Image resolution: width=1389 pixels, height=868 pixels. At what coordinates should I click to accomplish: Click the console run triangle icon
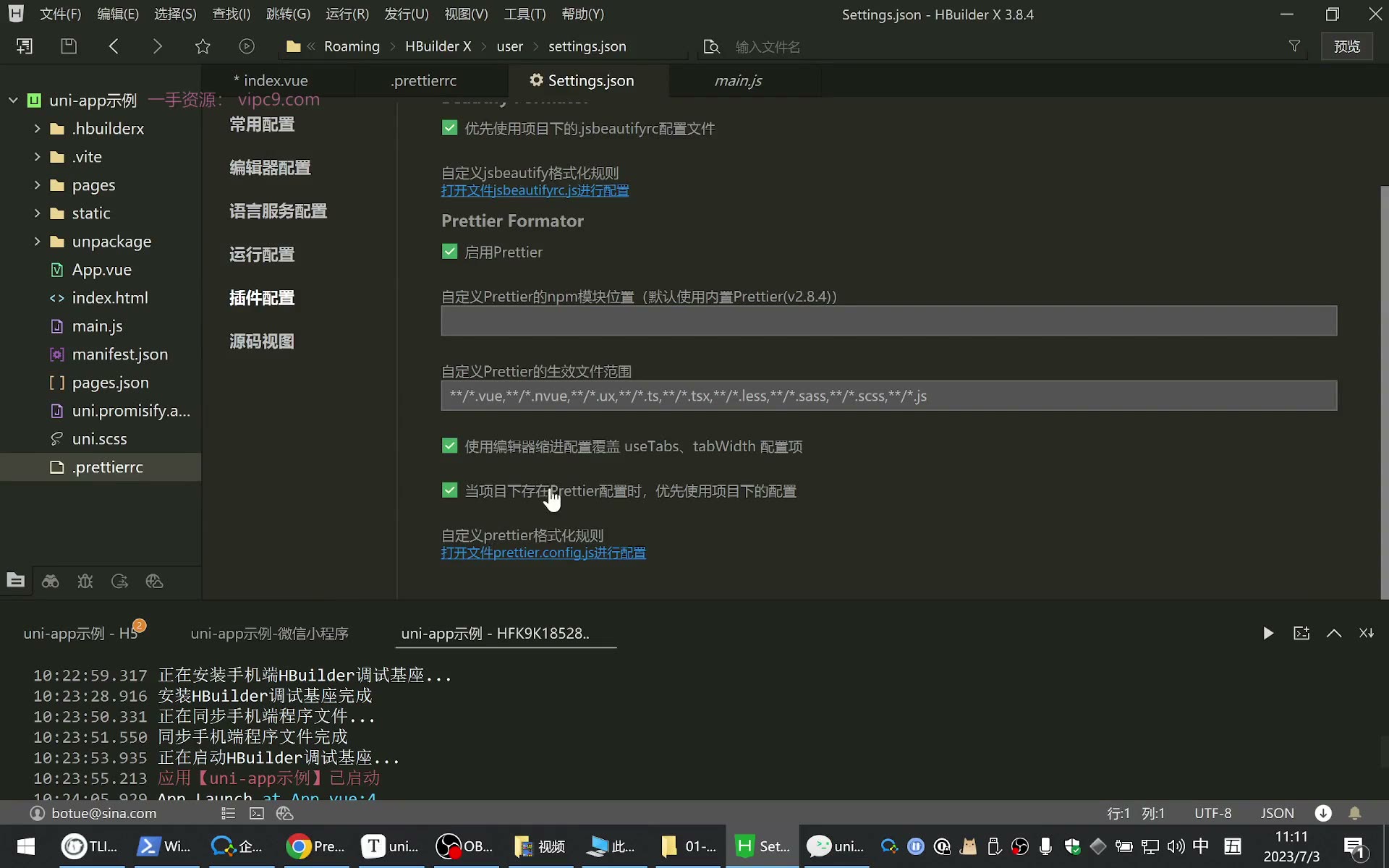1268,634
